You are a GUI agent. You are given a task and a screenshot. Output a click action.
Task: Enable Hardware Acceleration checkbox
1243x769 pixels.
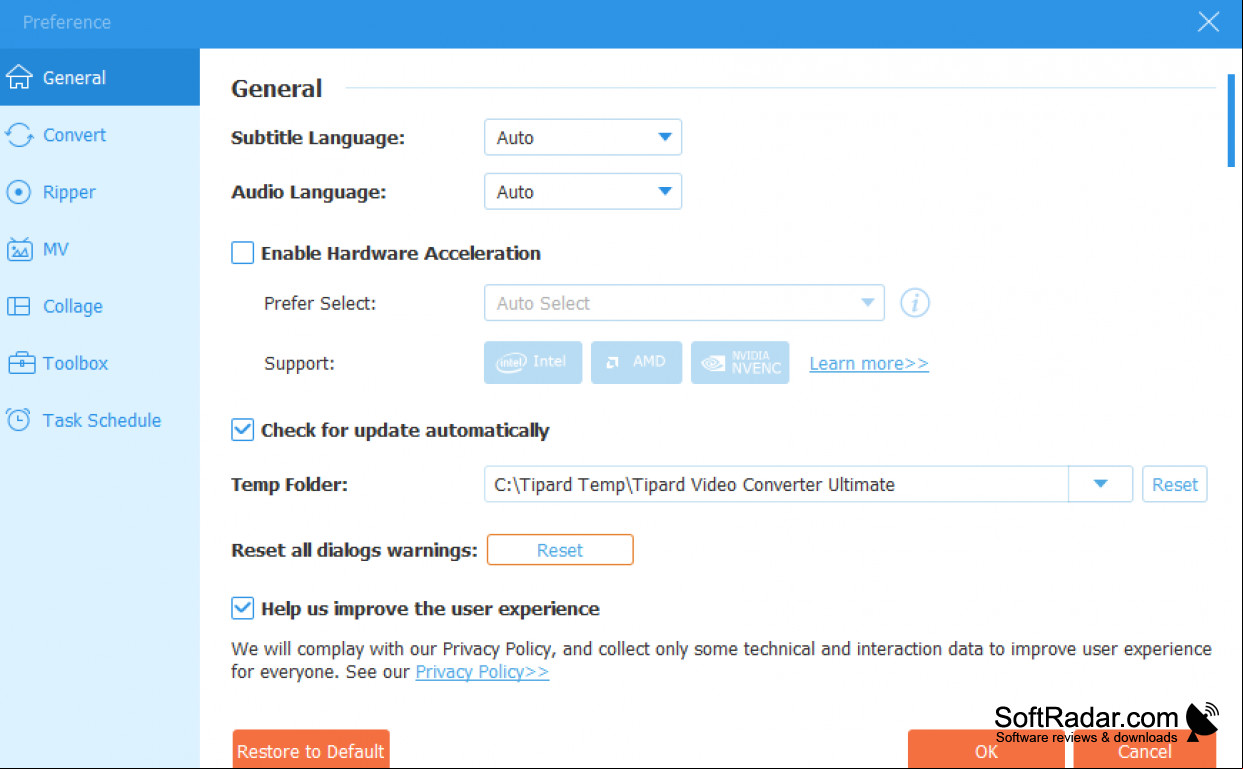(x=242, y=253)
